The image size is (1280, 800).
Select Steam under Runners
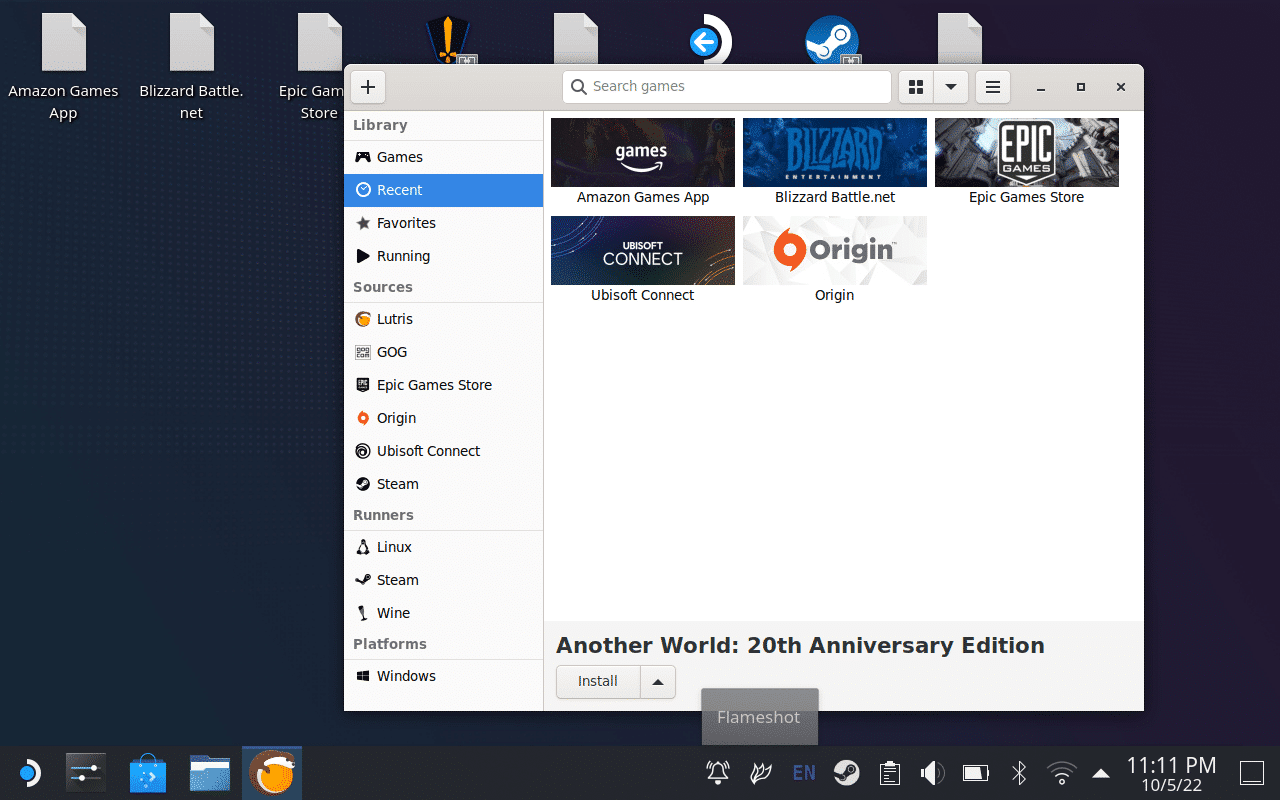pos(443,580)
